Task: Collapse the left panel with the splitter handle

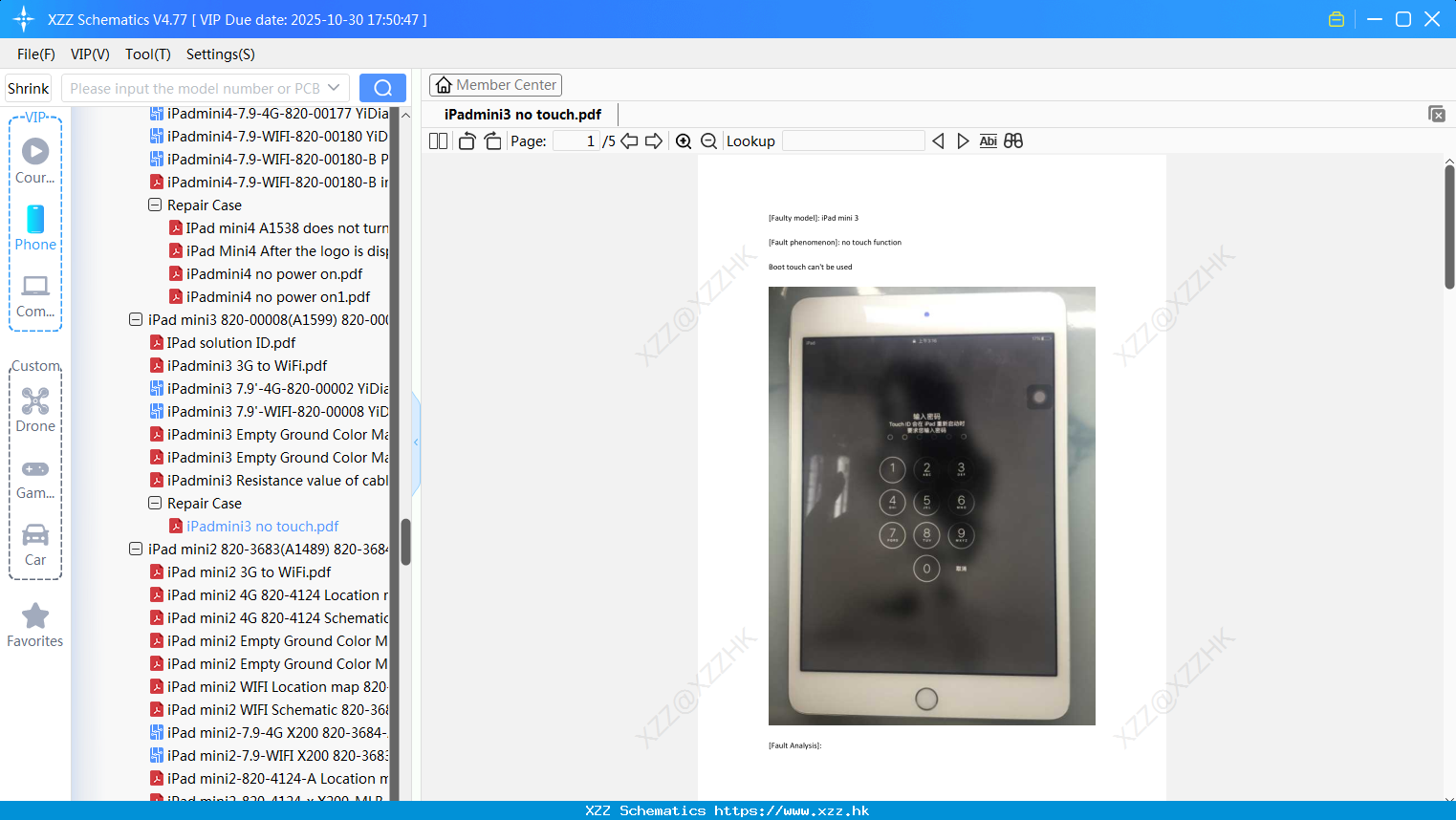Action: click(416, 442)
